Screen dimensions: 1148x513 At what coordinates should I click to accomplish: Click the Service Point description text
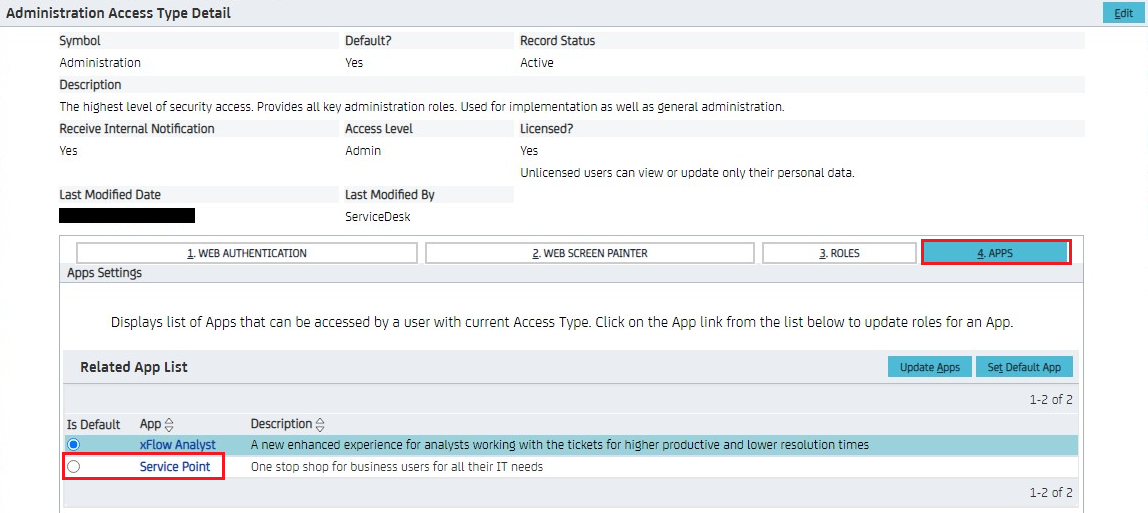396,467
